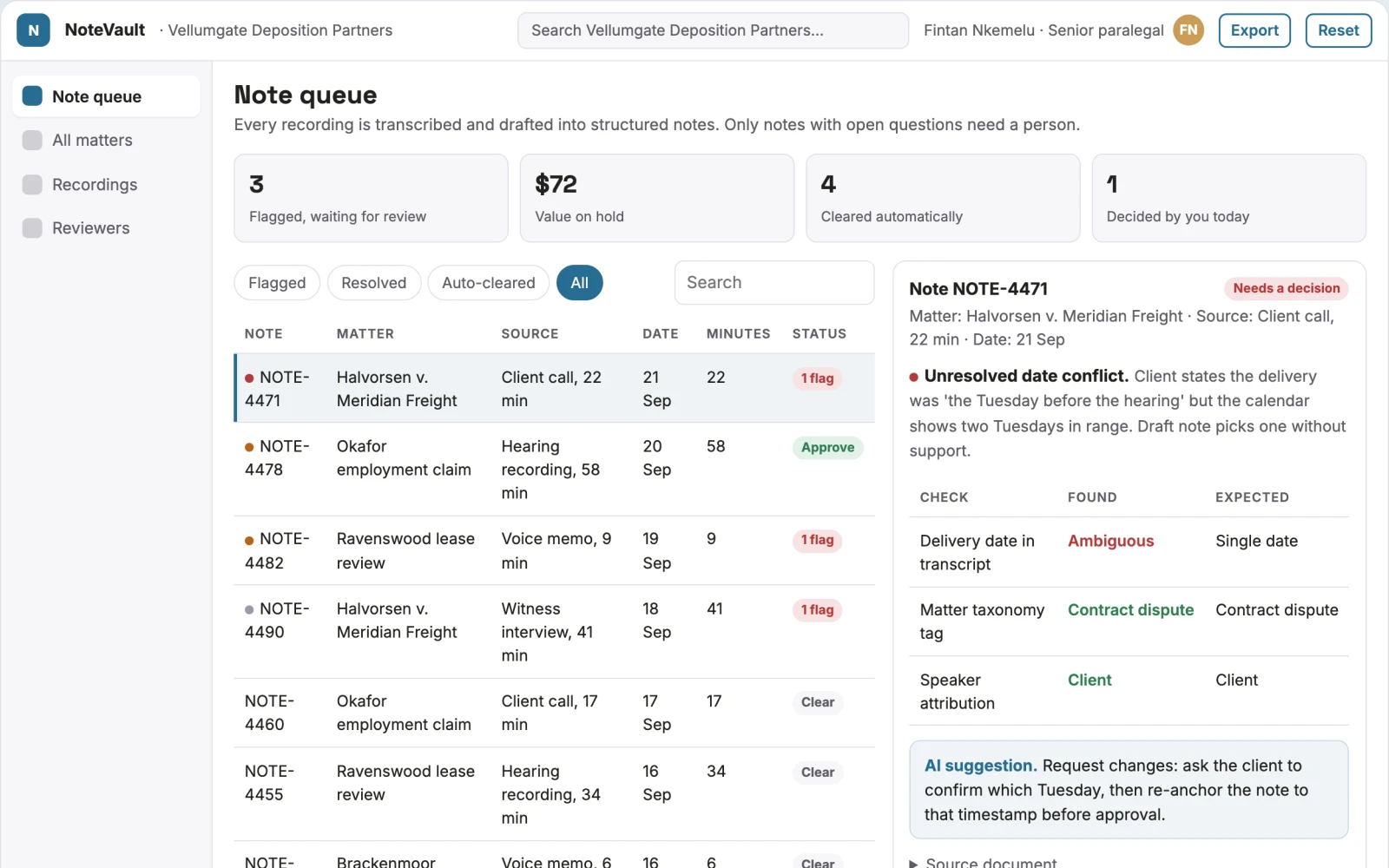Click the AI suggestion box
The height and width of the screenshot is (868, 1389).
click(x=1129, y=790)
